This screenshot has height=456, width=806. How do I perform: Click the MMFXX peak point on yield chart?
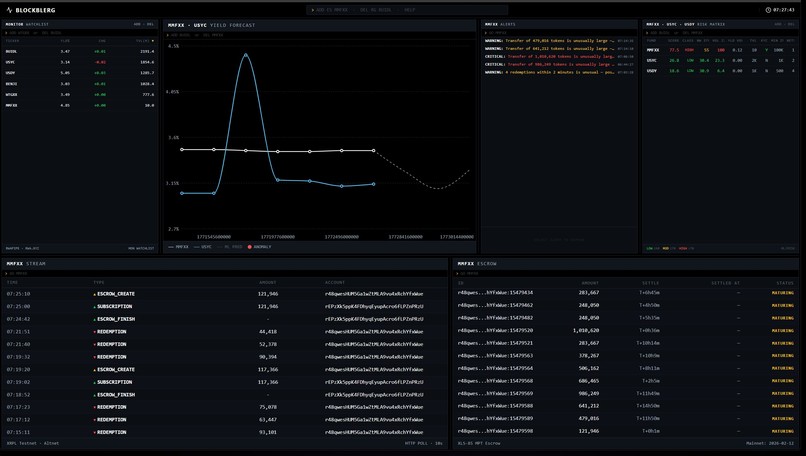click(x=246, y=54)
